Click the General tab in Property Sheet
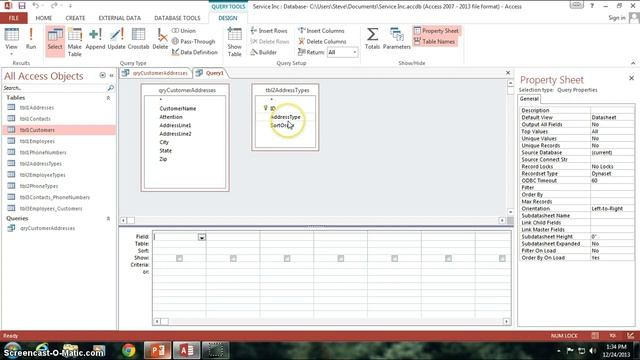The image size is (640, 360). 529,99
